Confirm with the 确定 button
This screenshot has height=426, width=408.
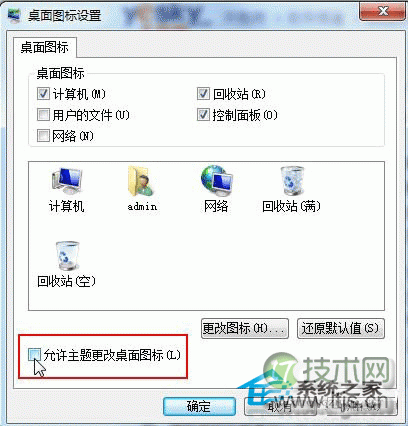click(x=199, y=406)
